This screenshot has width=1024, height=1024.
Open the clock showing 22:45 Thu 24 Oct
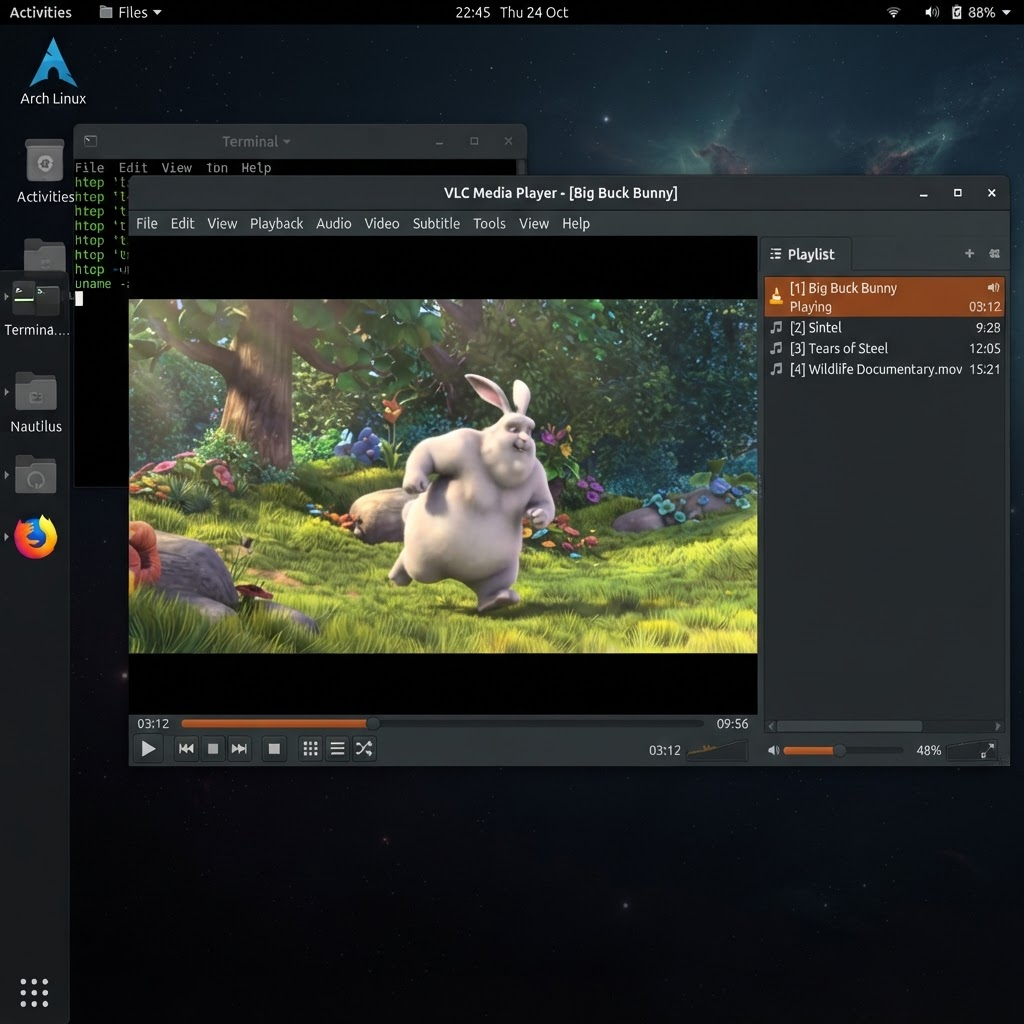point(511,12)
